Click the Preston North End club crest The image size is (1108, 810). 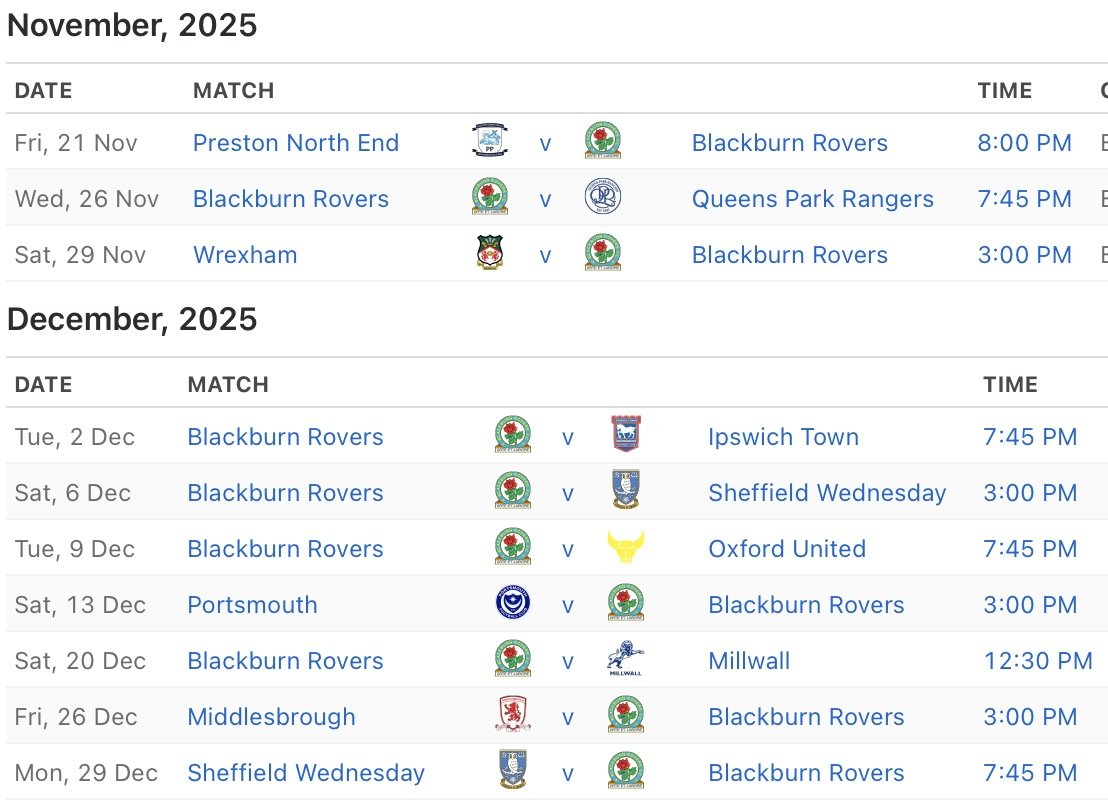[x=490, y=142]
